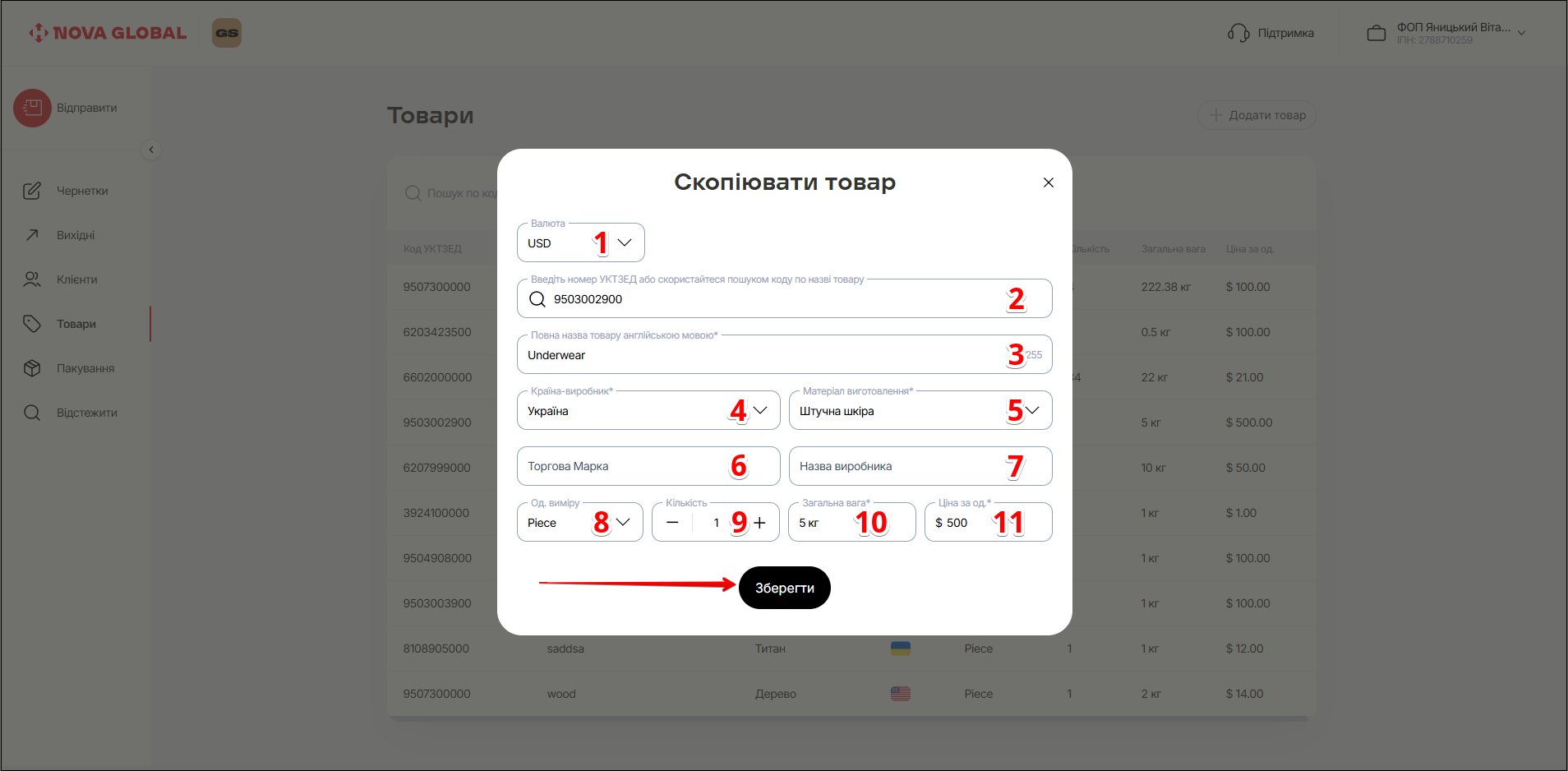
Task: Click the red Відправити send icon
Action: [32, 108]
